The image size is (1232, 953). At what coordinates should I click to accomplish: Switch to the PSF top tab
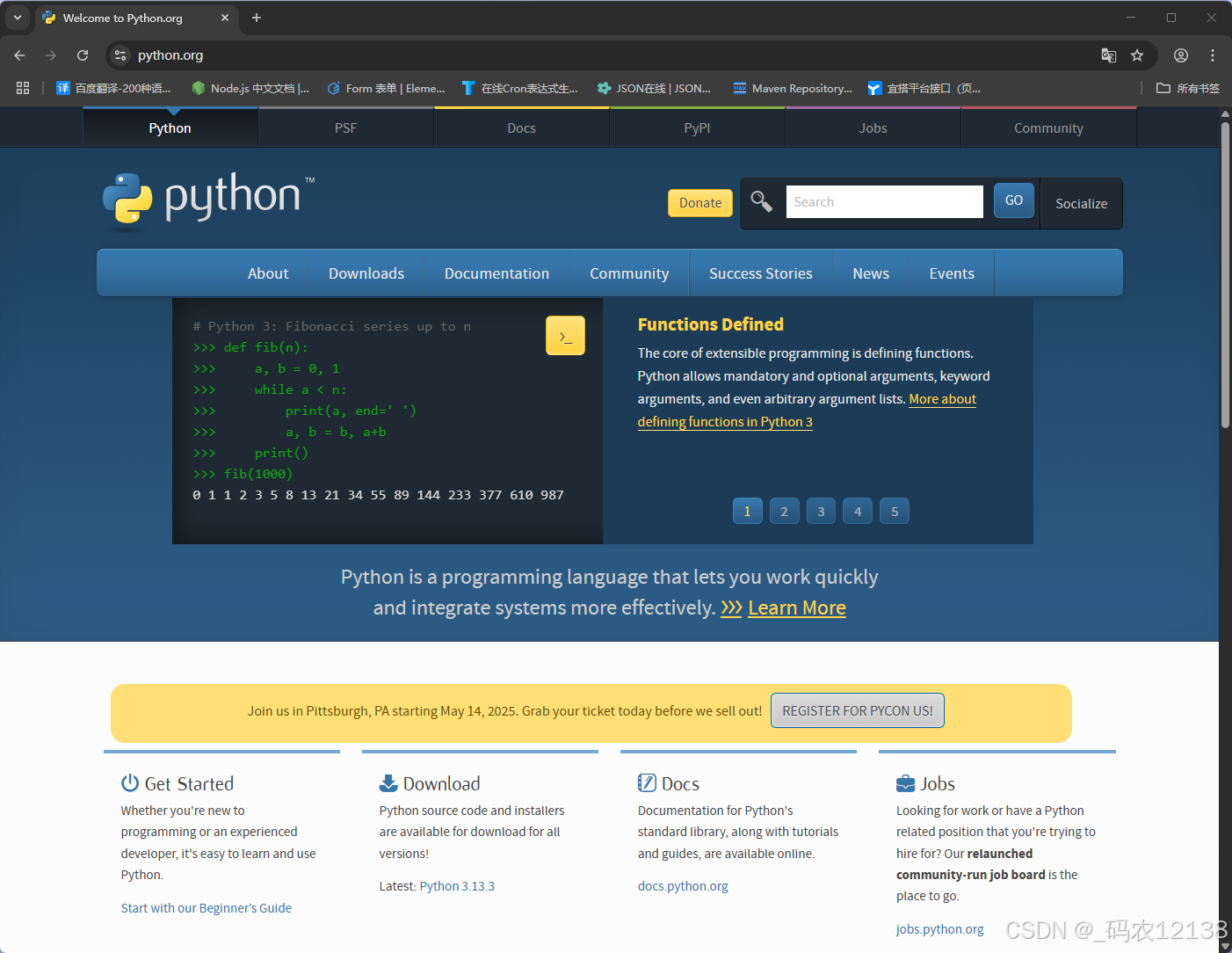coord(346,127)
